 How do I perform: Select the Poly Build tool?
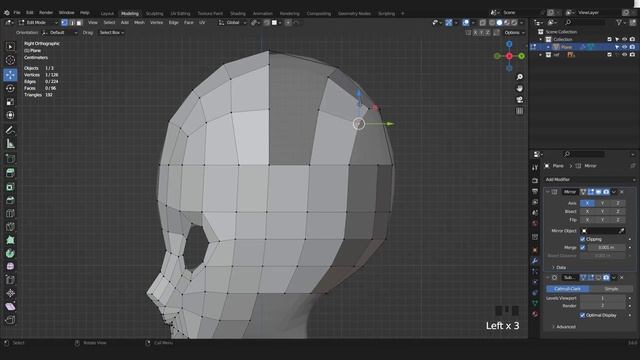[x=10, y=240]
